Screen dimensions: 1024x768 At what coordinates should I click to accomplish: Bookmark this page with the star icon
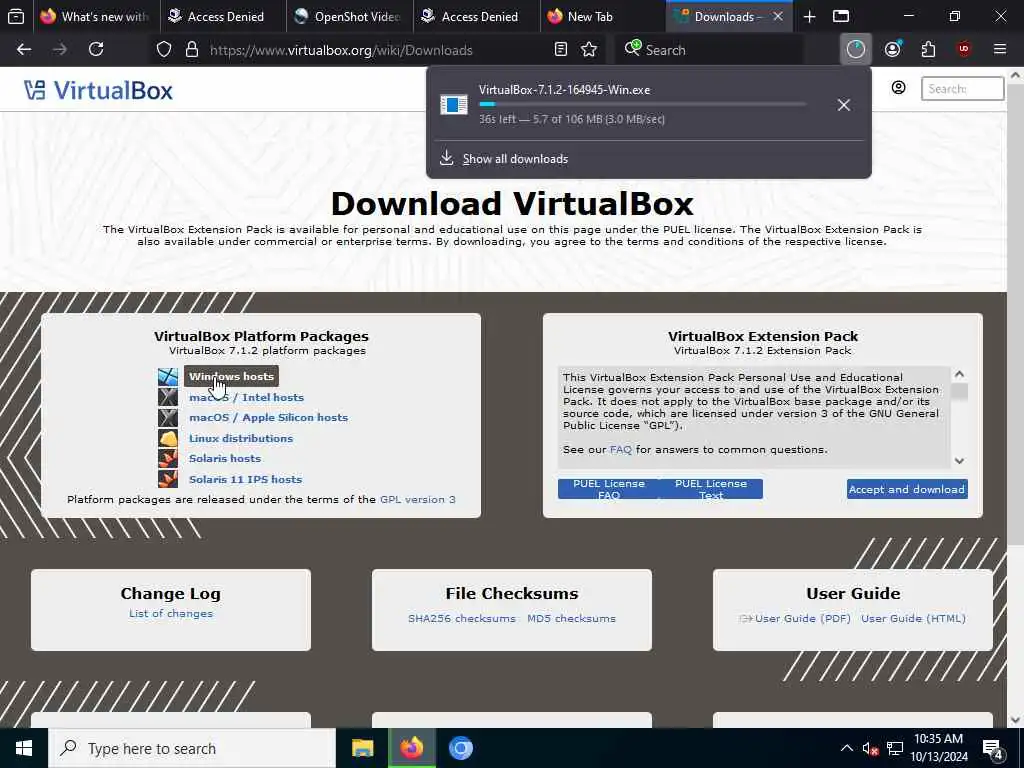(x=589, y=50)
